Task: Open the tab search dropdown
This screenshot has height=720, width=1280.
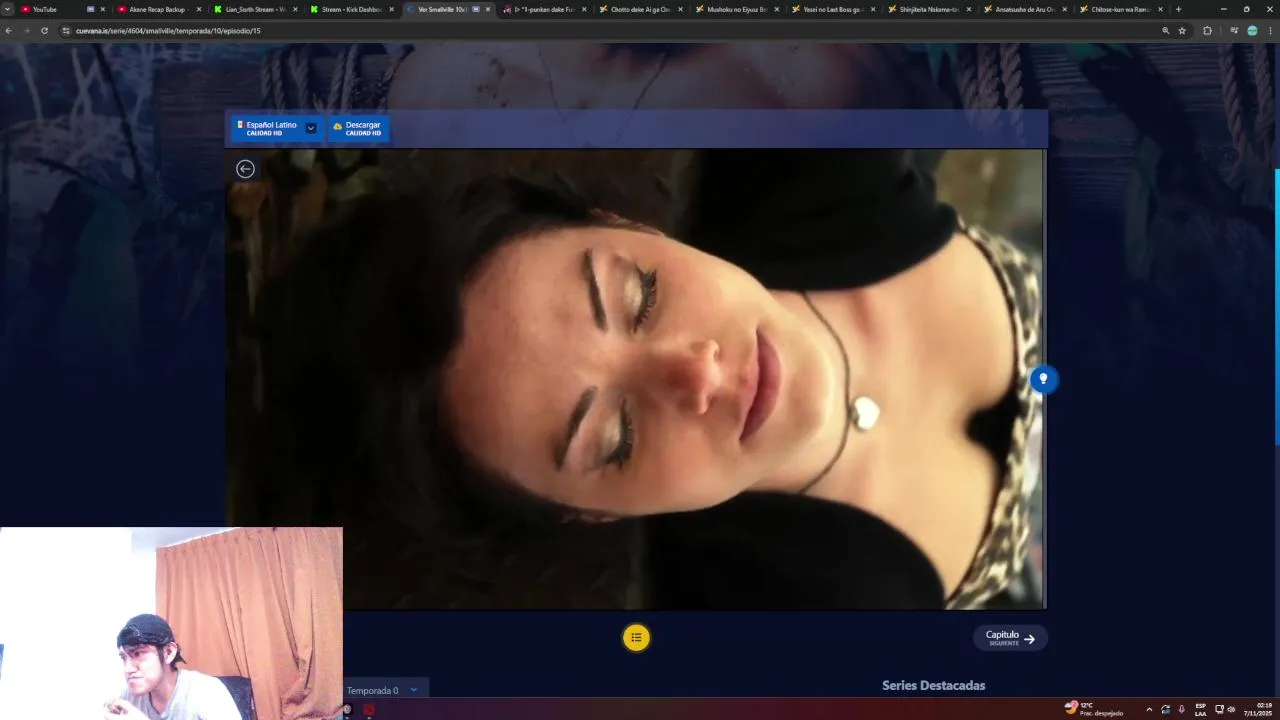Action: click(x=8, y=9)
